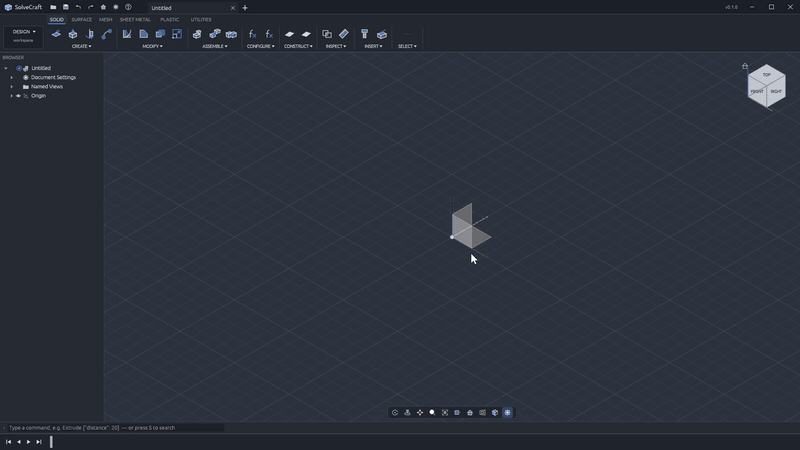
Task: Click the home icon in the title bar
Action: coord(103,7)
